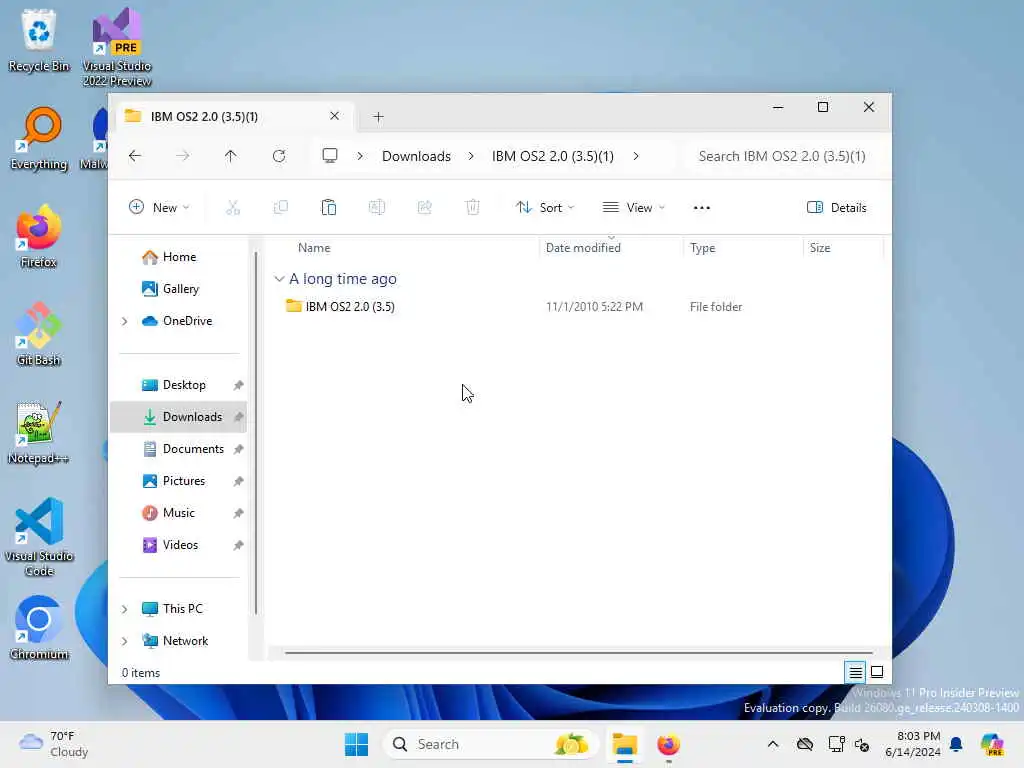
Task: Click the Delete trash icon
Action: pos(473,208)
